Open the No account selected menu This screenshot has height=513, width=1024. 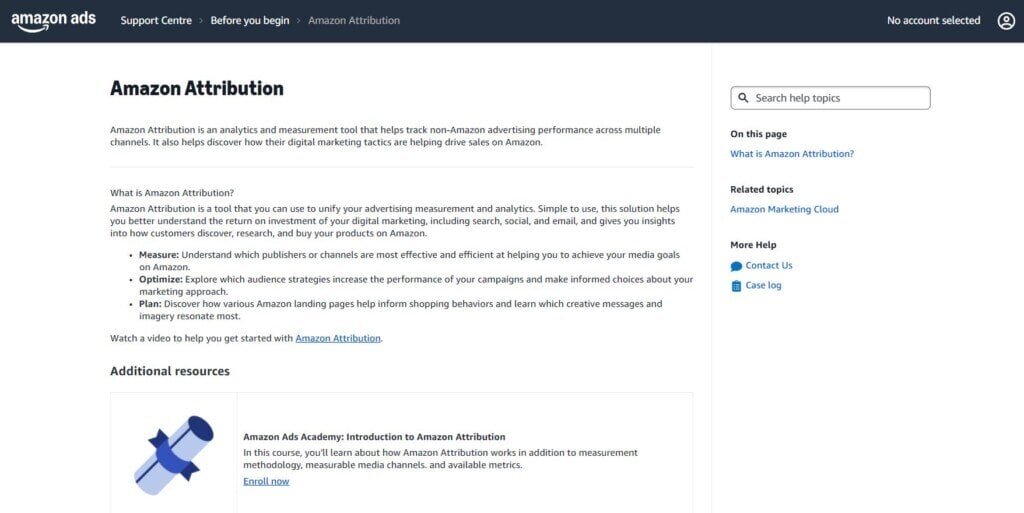tap(933, 20)
